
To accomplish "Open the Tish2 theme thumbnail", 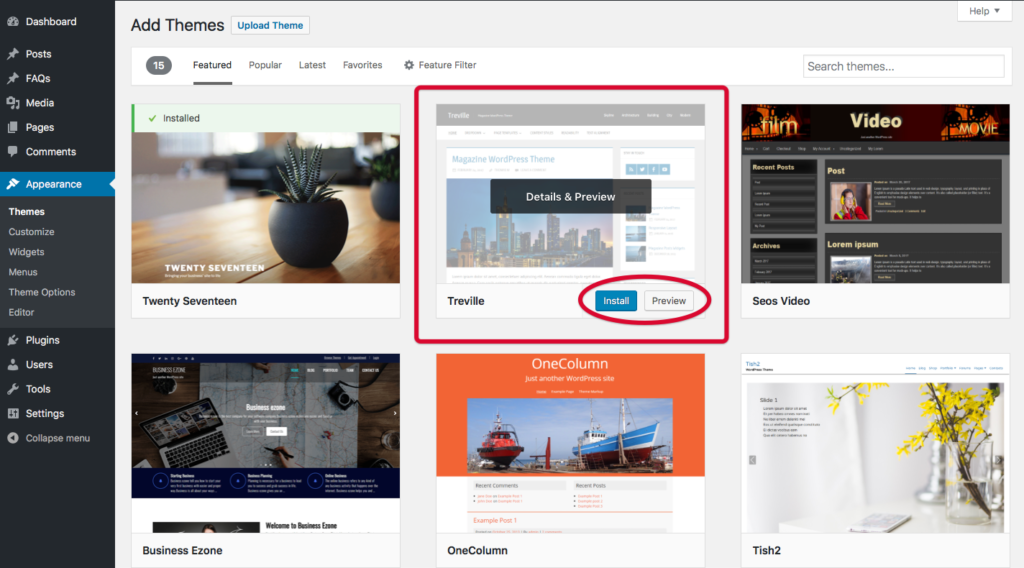I will [x=875, y=443].
